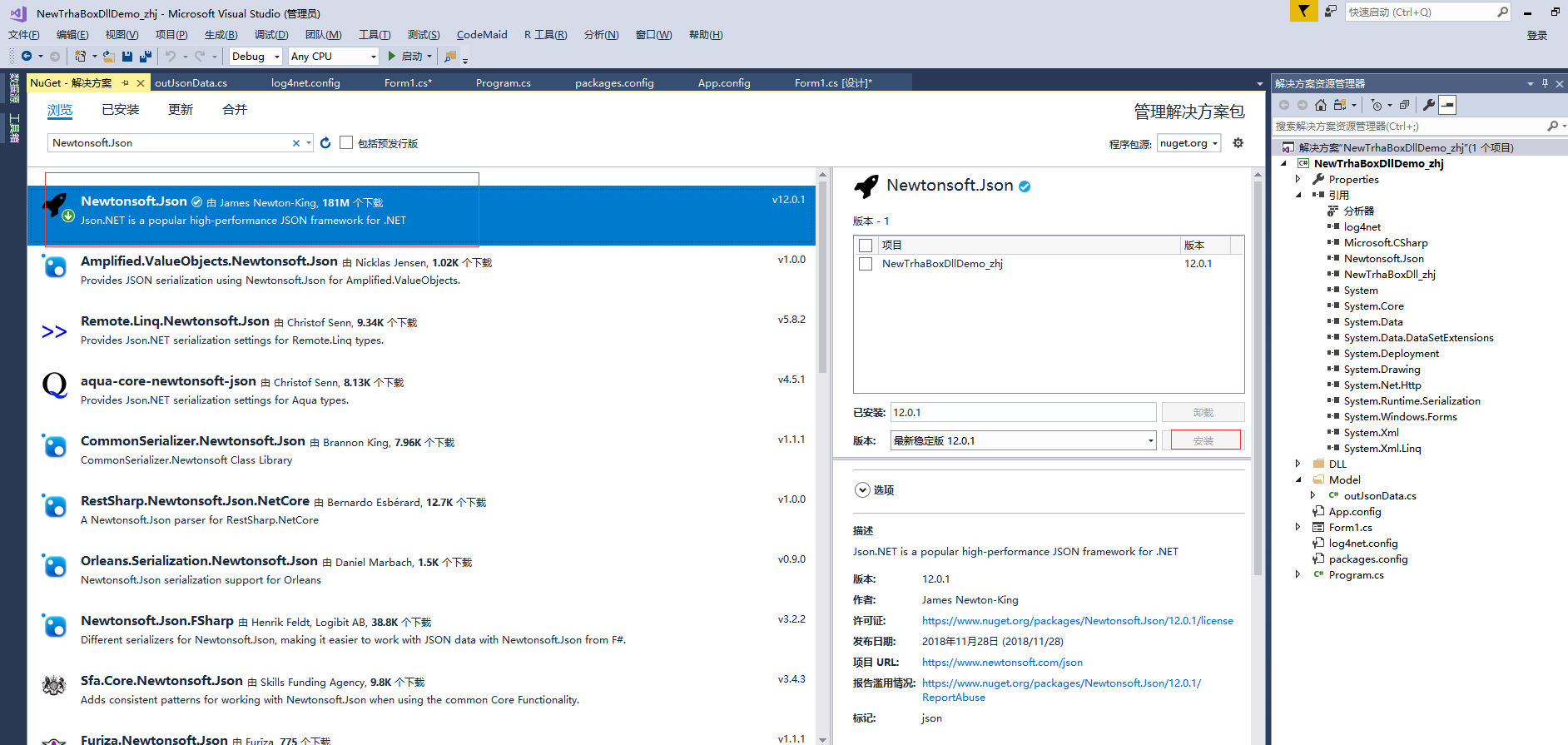Open NuGet settings gear icon
Screen dimensions: 1568x745
1238,143
